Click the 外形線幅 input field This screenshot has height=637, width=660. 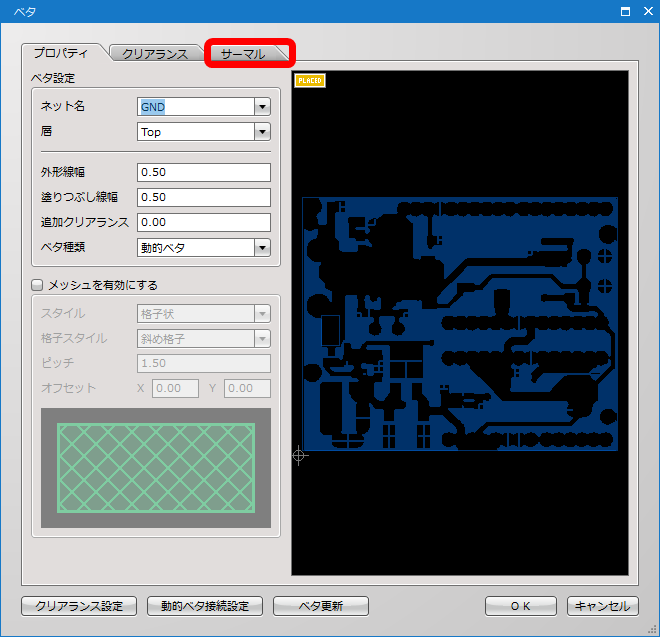(x=204, y=172)
